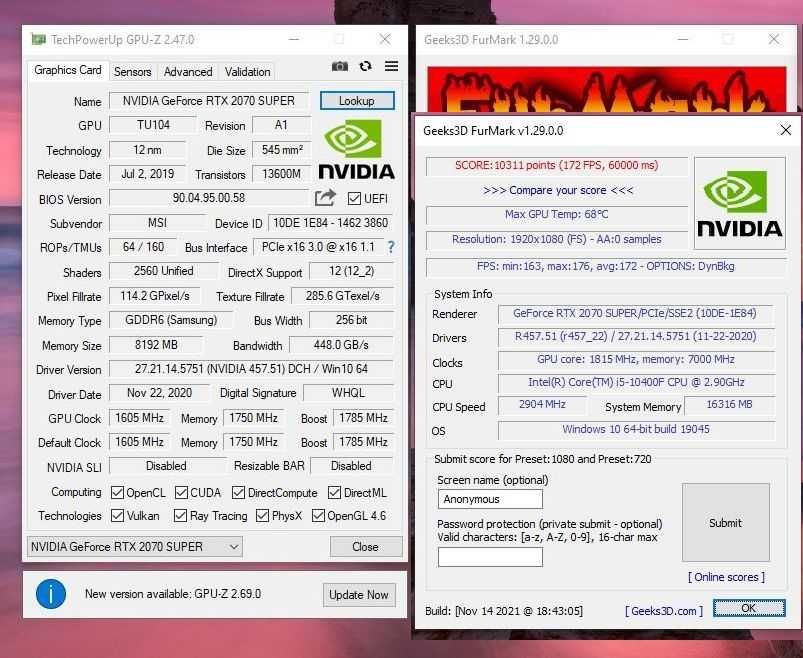Click the Max GPU Temp: 68°C field
803x658 pixels.
click(x=557, y=215)
